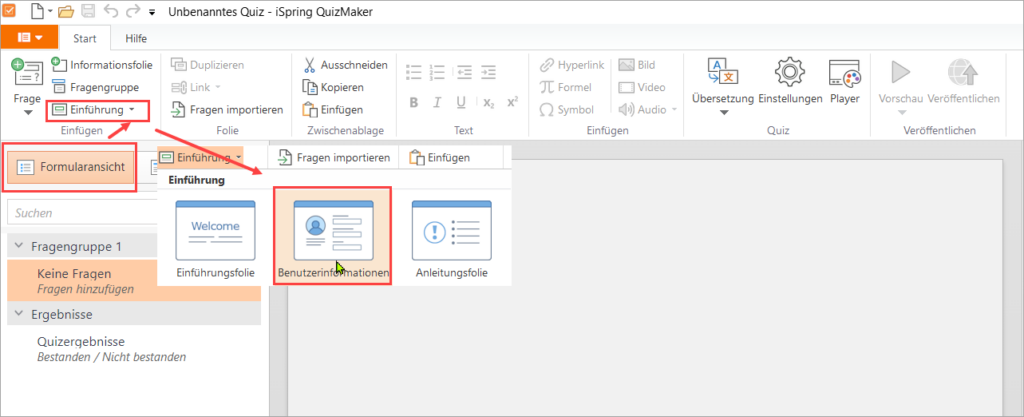
Task: Click the Vorschau play icon
Action: pyautogui.click(x=901, y=72)
